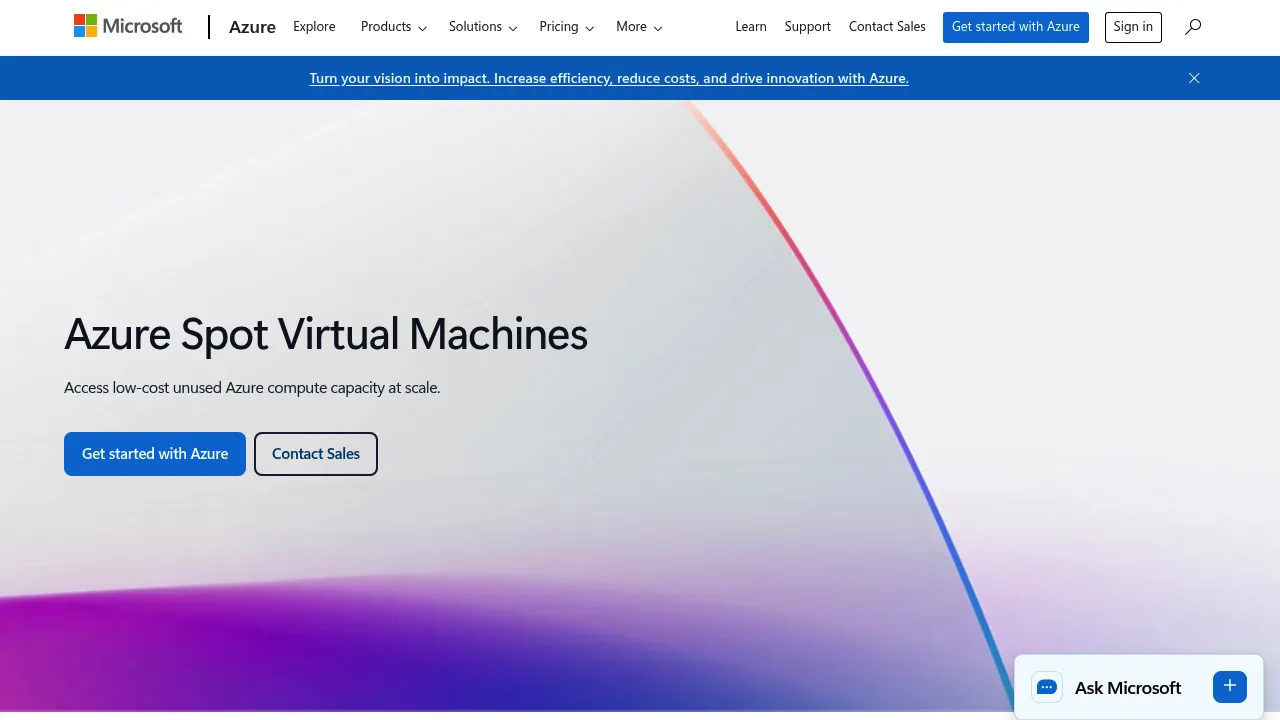Open the Products dropdown menu
Viewport: 1280px width, 720px height.
tap(394, 27)
